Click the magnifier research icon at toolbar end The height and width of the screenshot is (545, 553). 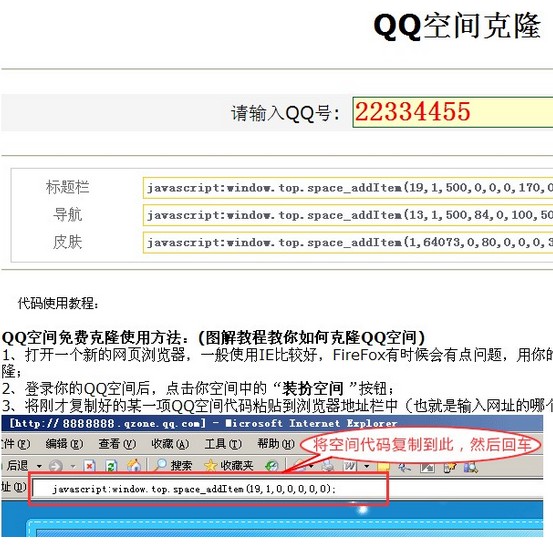pyautogui.click(x=471, y=467)
